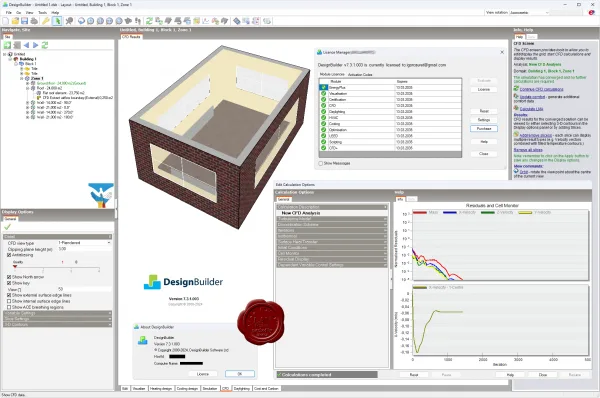Click the green refresh icon in Navigator

[x=45, y=45]
